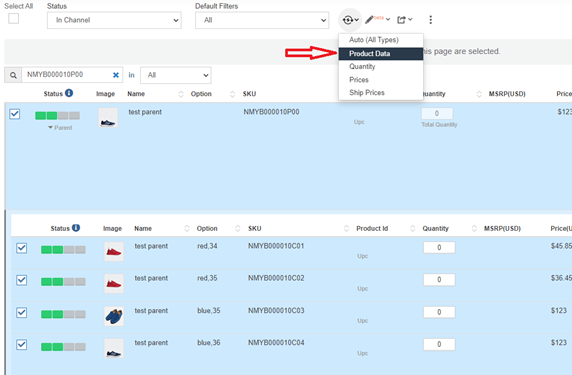This screenshot has height=375, width=572.
Task: Open the Status 'In Channel' dropdown
Action: point(114,20)
